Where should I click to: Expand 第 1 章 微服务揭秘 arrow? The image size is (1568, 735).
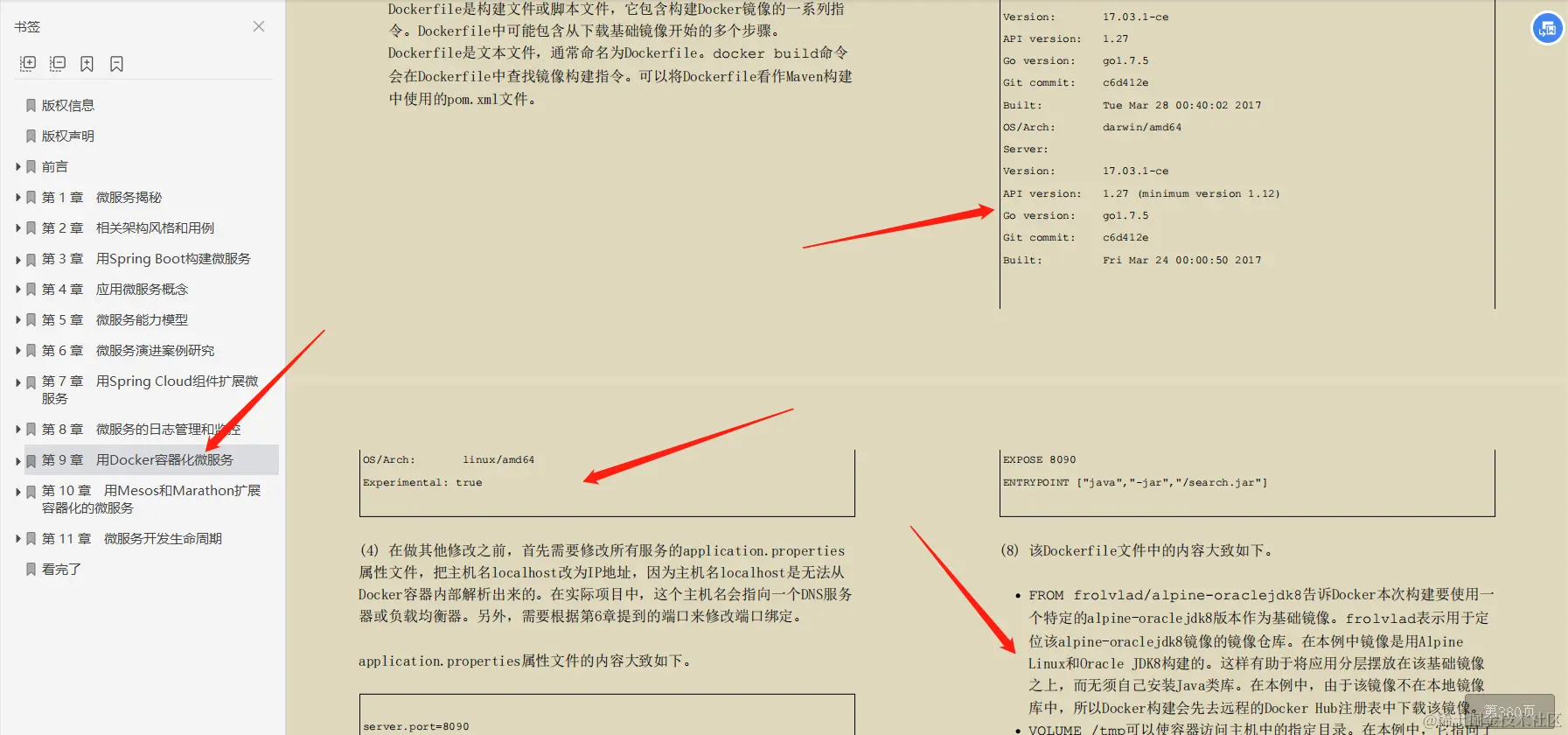[18, 197]
